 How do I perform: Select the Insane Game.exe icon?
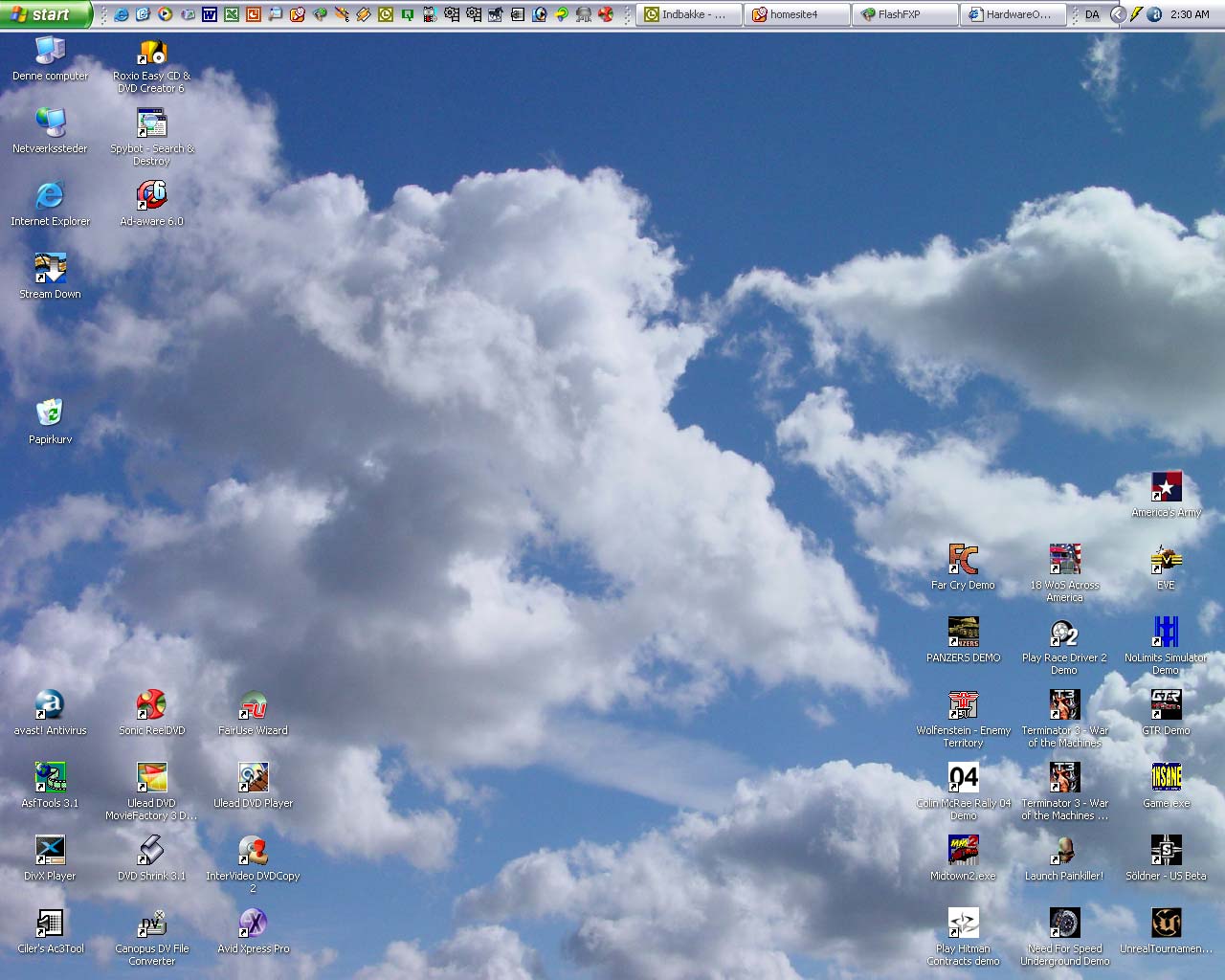click(x=1166, y=787)
